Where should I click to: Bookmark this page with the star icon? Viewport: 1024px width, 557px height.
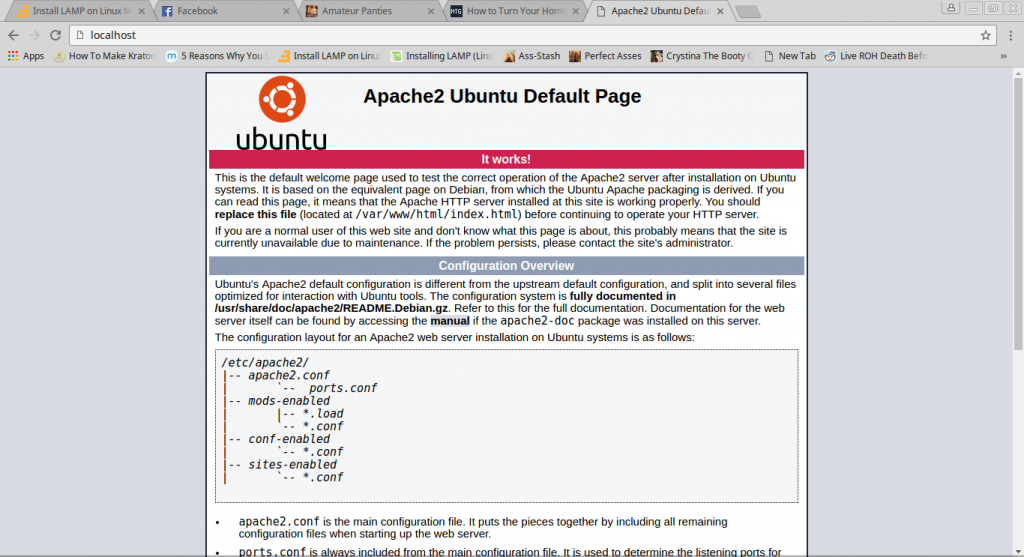pos(986,35)
